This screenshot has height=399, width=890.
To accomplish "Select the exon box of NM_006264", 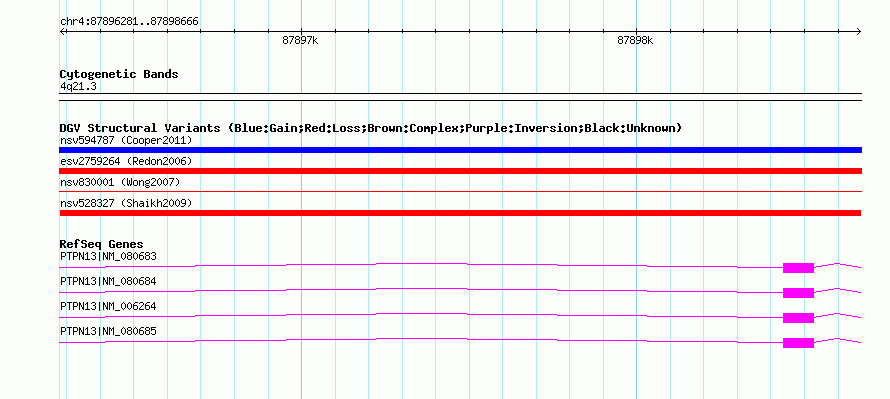I will pyautogui.click(x=798, y=318).
